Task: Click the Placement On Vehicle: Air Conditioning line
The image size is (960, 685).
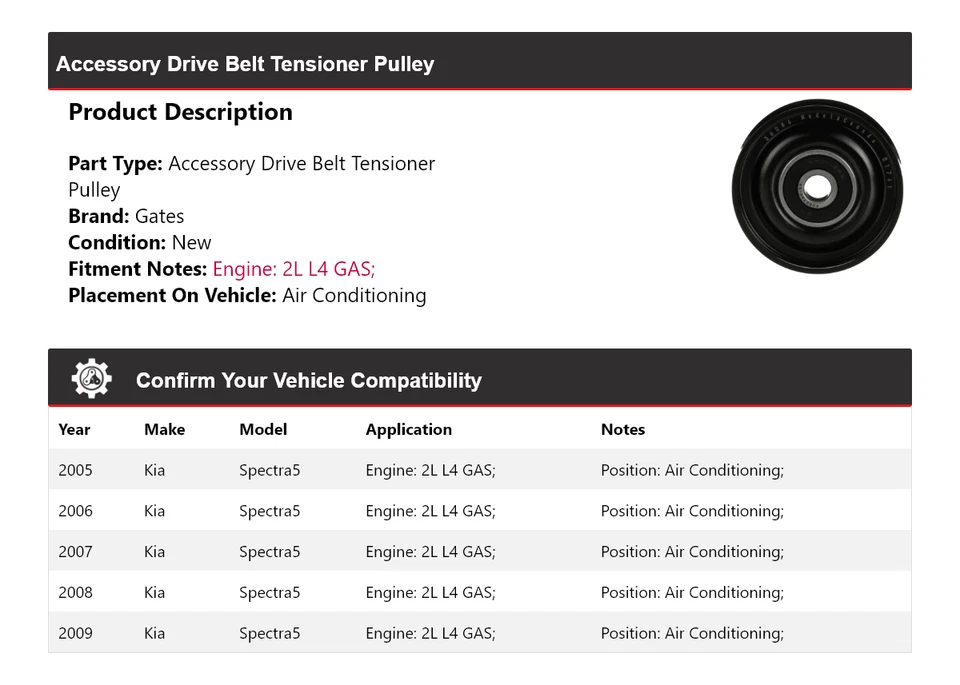Action: coord(247,295)
